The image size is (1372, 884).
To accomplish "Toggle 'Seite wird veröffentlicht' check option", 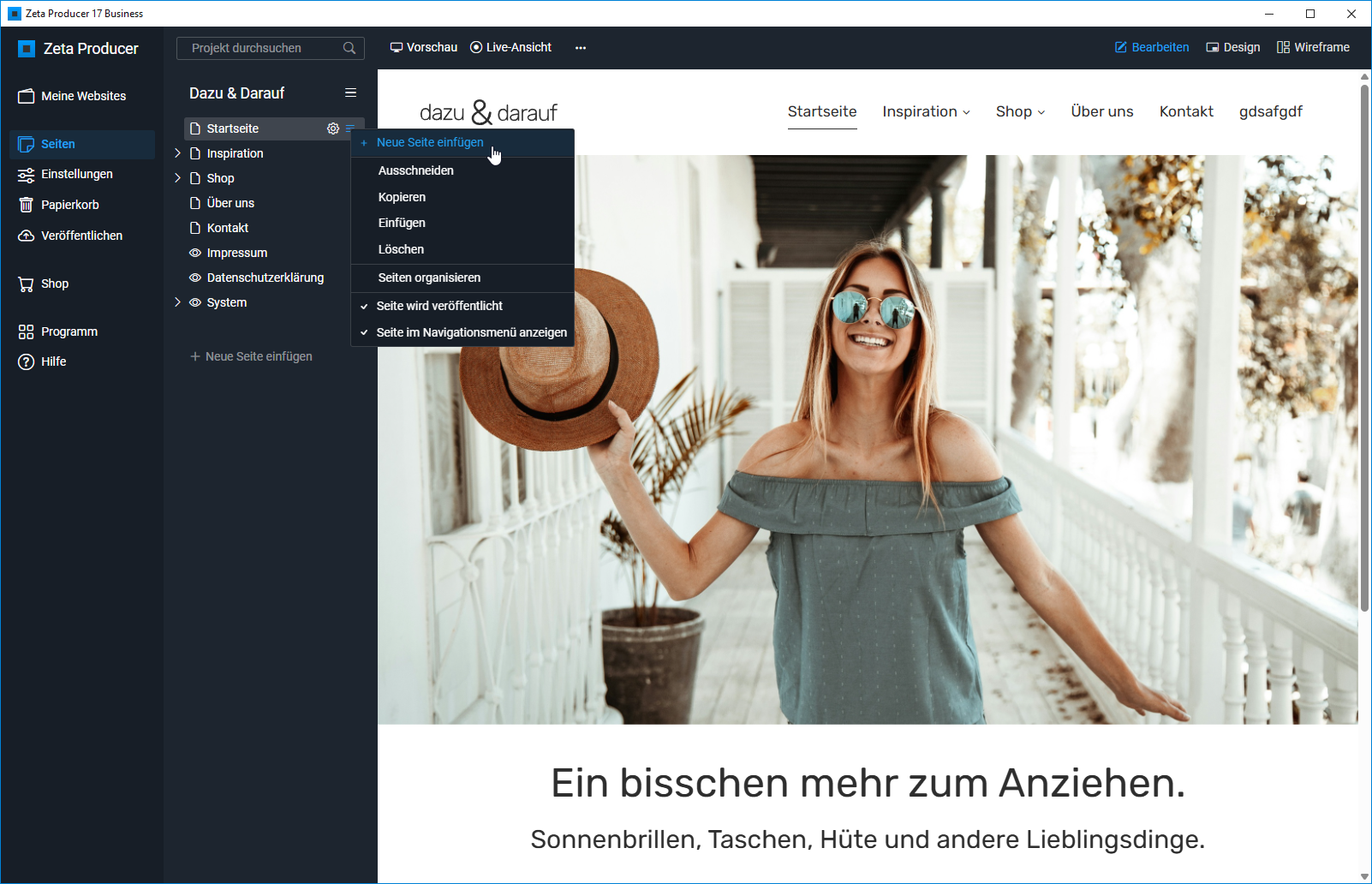I will tap(439, 306).
